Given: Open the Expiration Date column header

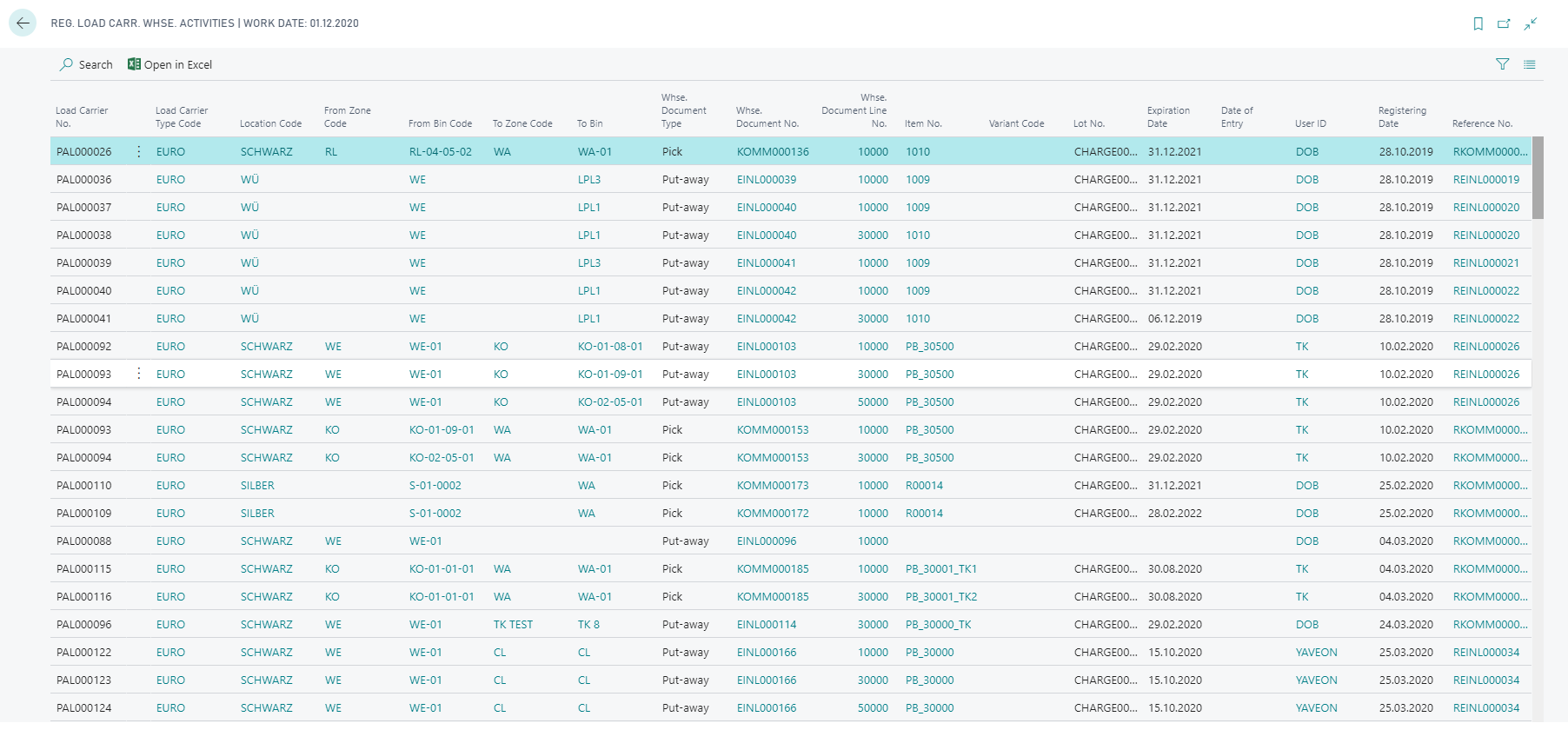Looking at the screenshot, I should (1168, 117).
